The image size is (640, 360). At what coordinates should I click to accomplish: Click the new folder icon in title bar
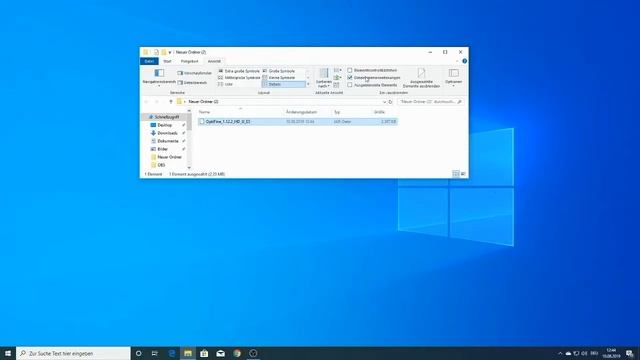(x=164, y=52)
